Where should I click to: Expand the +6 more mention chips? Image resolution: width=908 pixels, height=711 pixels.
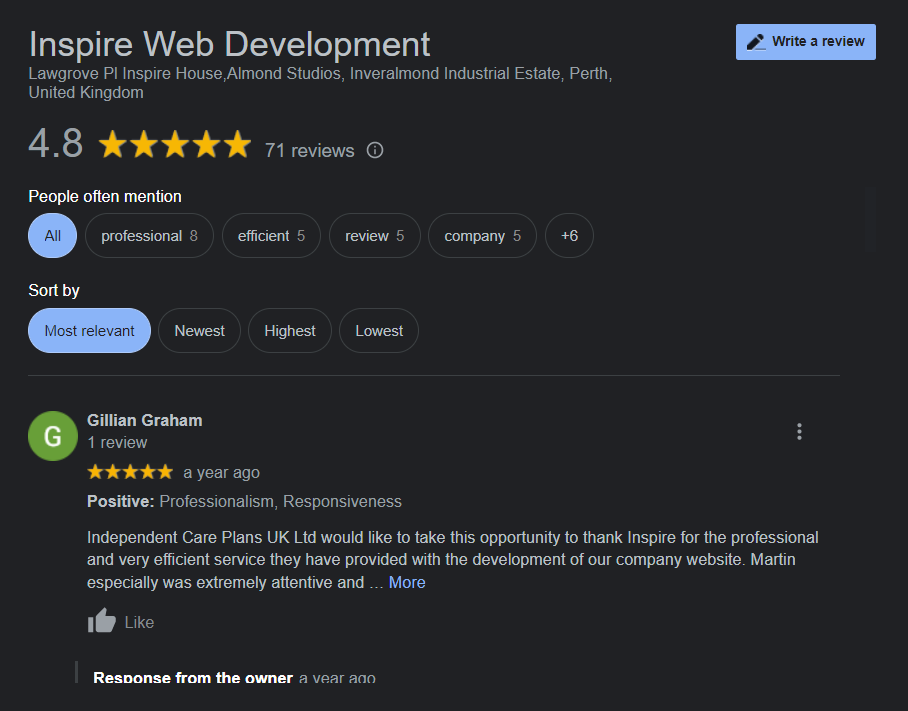(569, 236)
